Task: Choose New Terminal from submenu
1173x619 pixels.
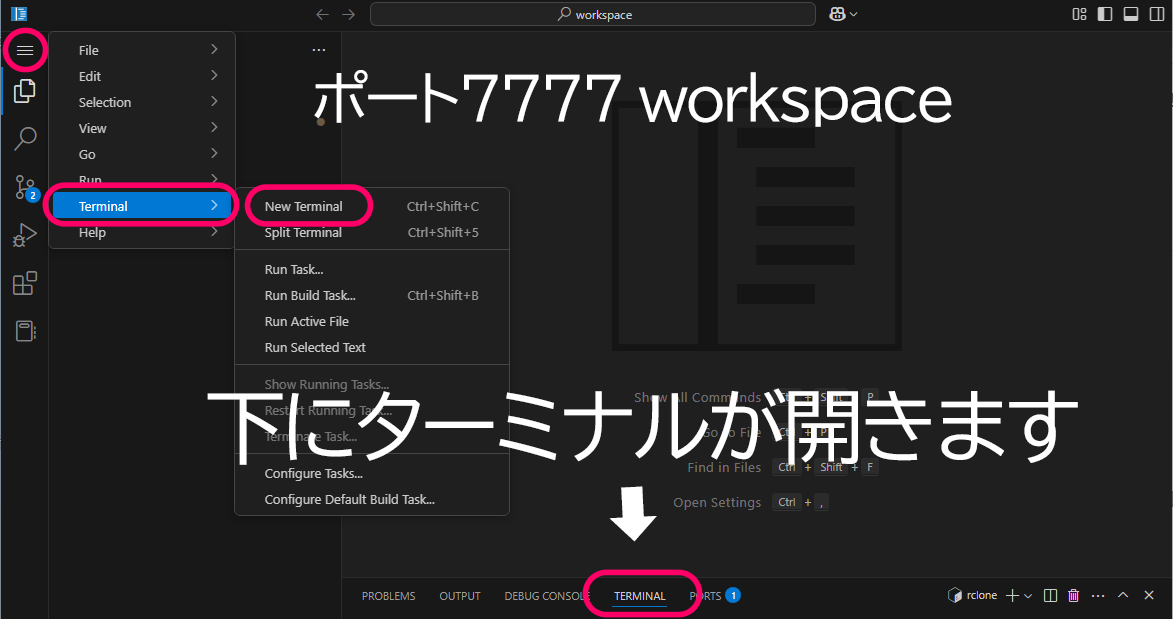Action: [x=372, y=207]
